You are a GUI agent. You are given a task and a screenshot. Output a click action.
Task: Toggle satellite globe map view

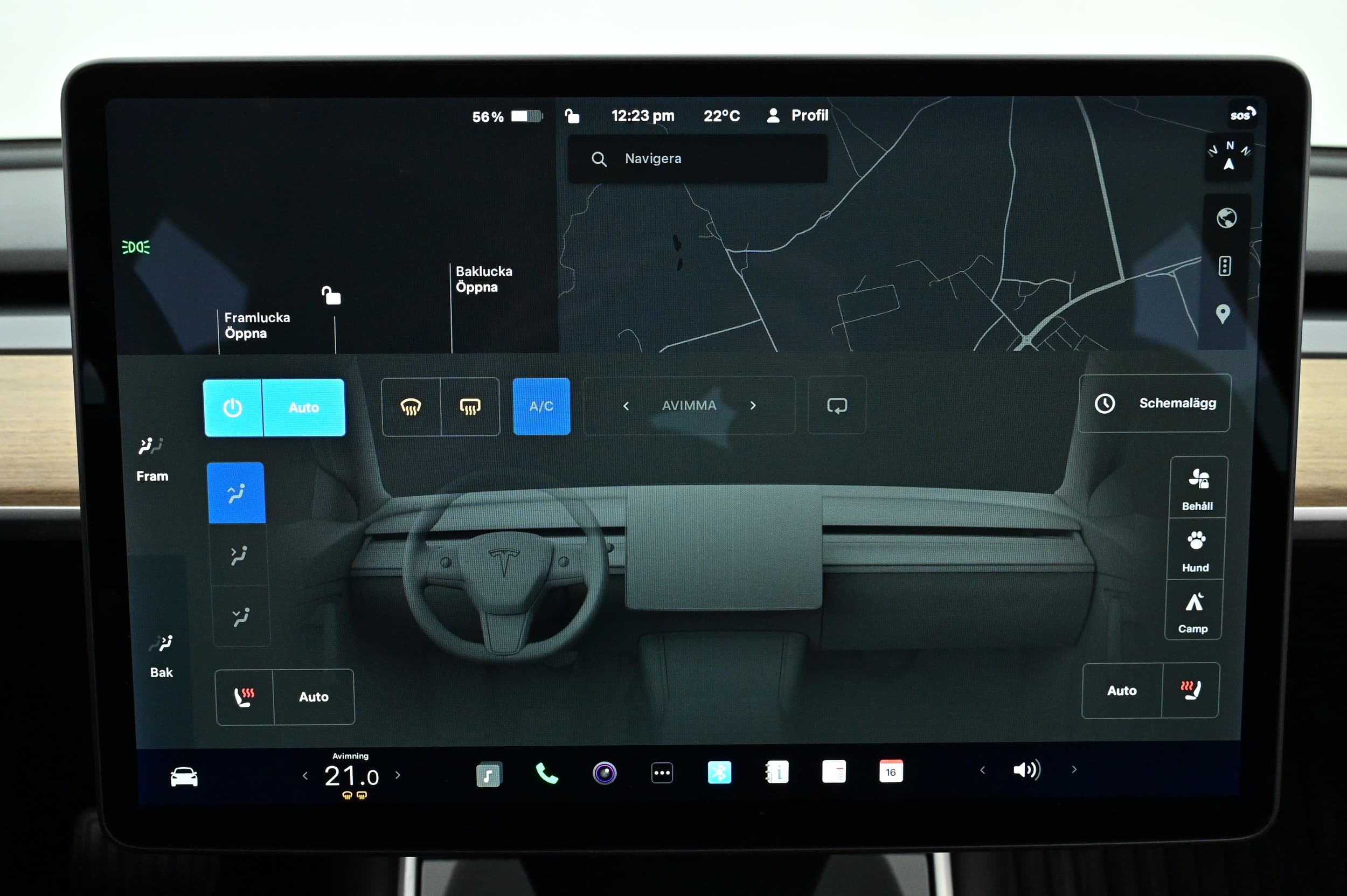click(1226, 218)
